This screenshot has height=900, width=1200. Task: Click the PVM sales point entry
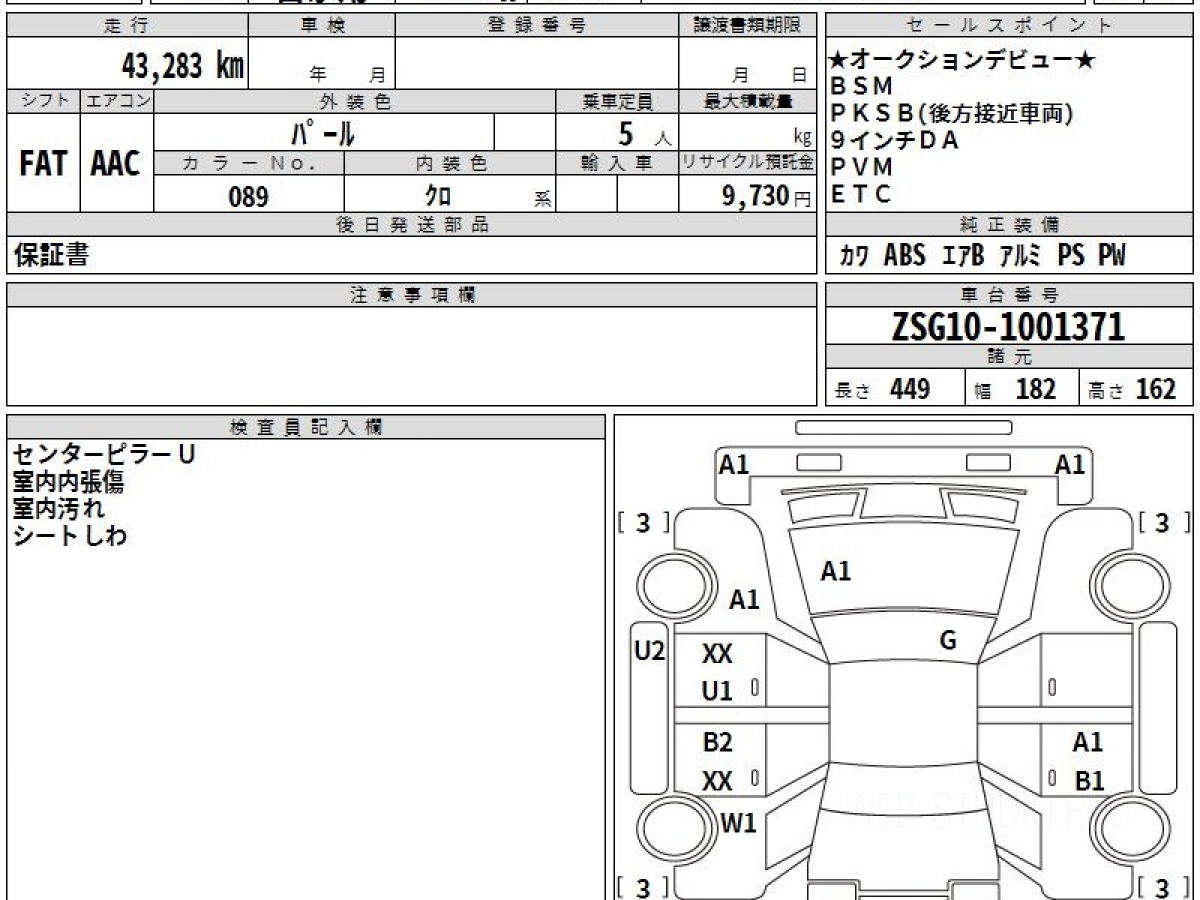[x=861, y=168]
